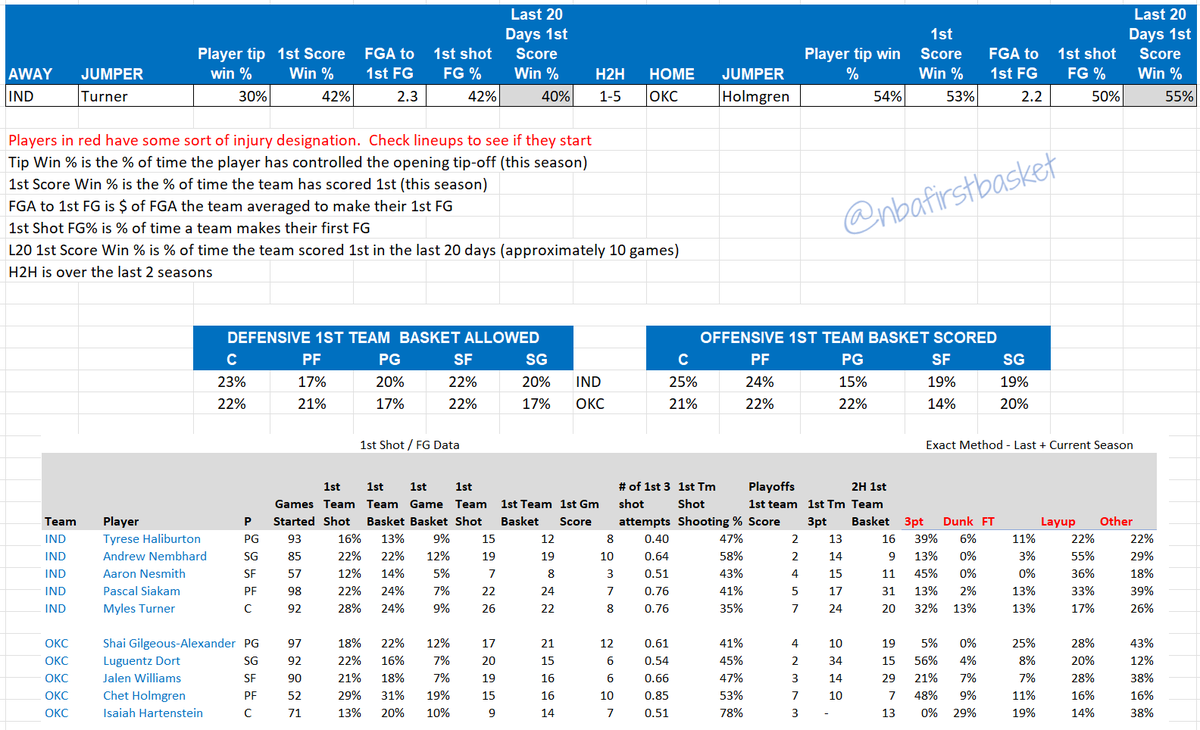Click the Aaron Nesmith player name
Screen dimensions: 1200x730
(x=144, y=574)
